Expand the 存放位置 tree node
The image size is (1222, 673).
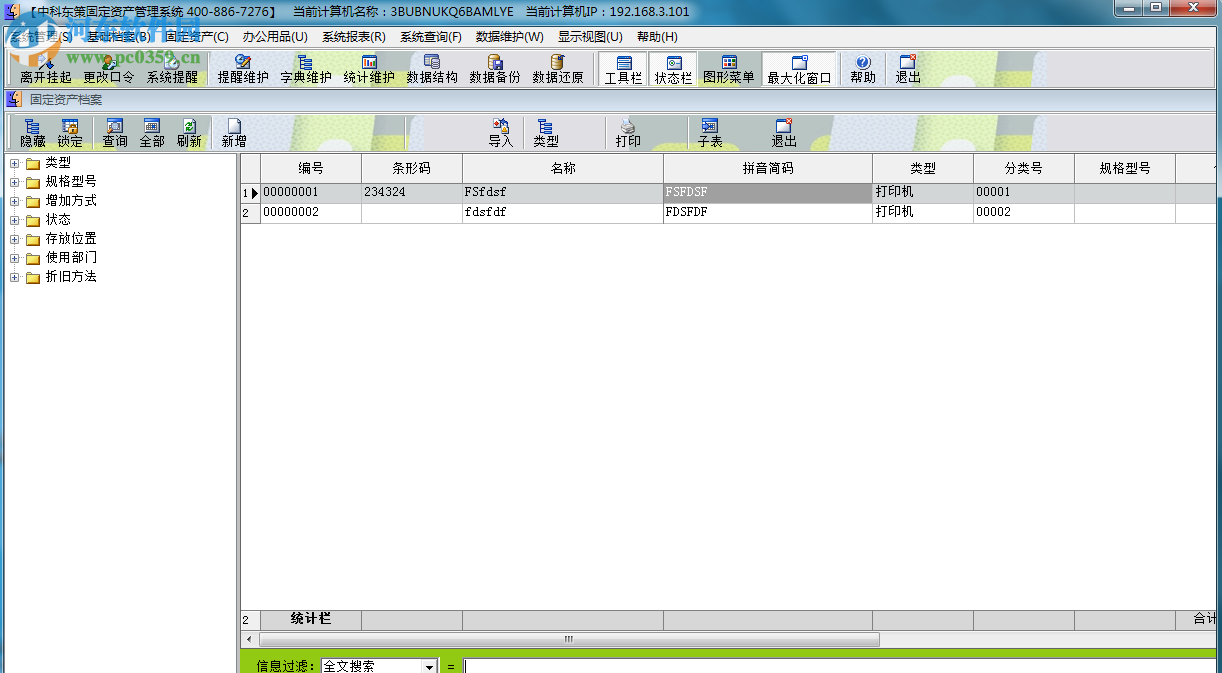pos(15,239)
